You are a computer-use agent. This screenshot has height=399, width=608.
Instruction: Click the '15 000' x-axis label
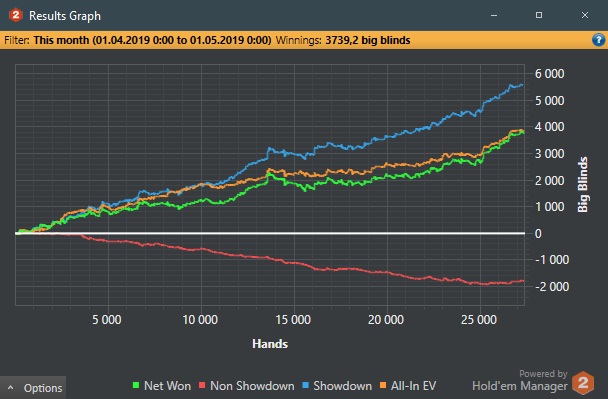click(293, 320)
